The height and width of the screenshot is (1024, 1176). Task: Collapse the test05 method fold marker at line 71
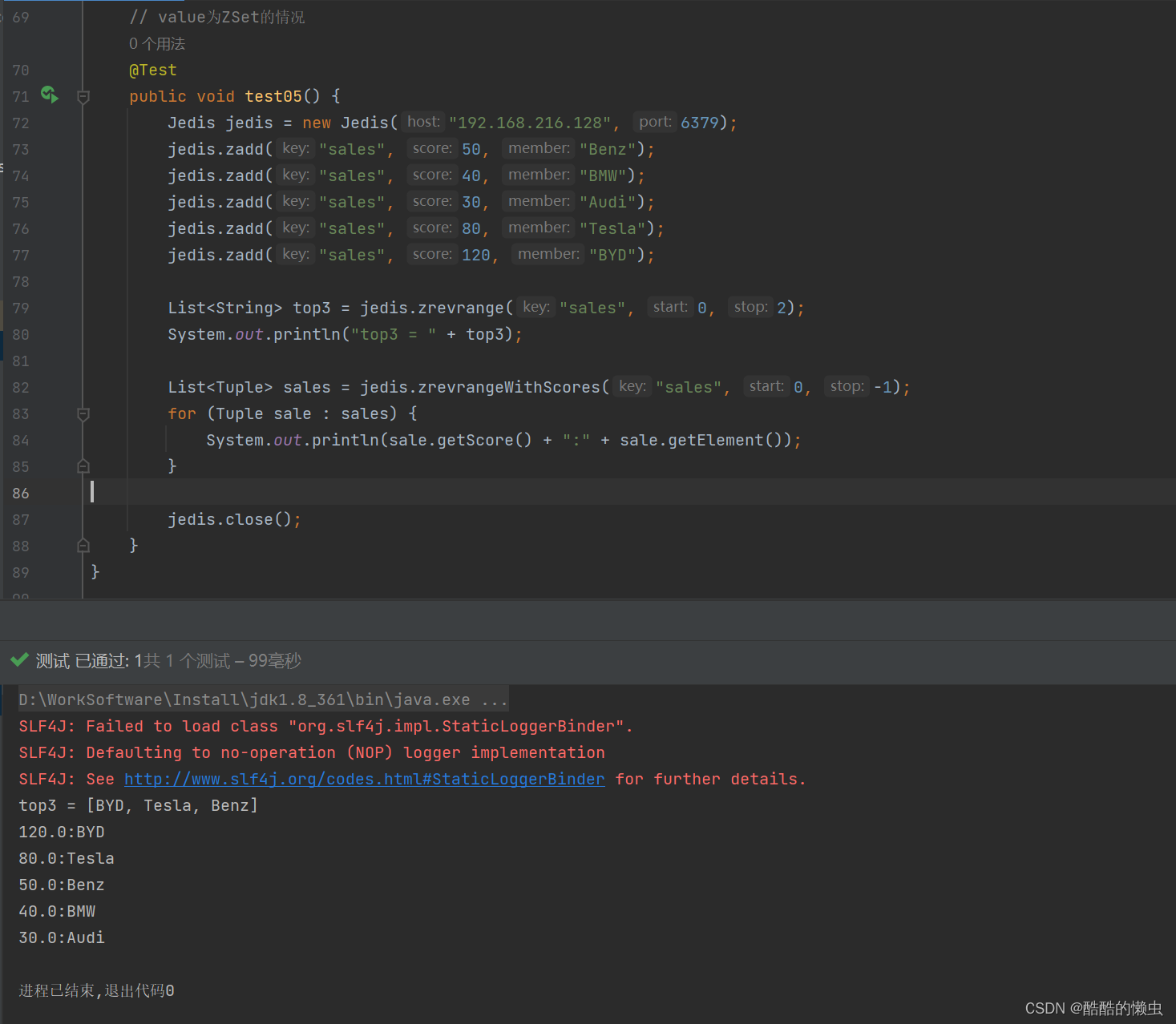pos(83,97)
